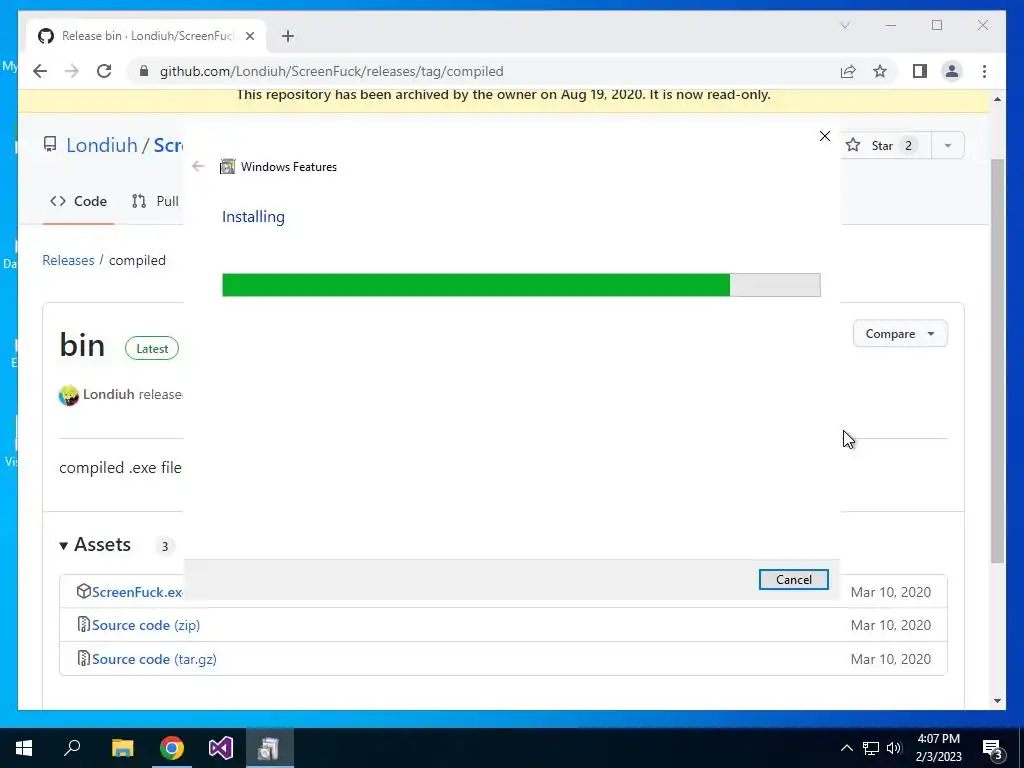Open the notification center icon

[993, 749]
